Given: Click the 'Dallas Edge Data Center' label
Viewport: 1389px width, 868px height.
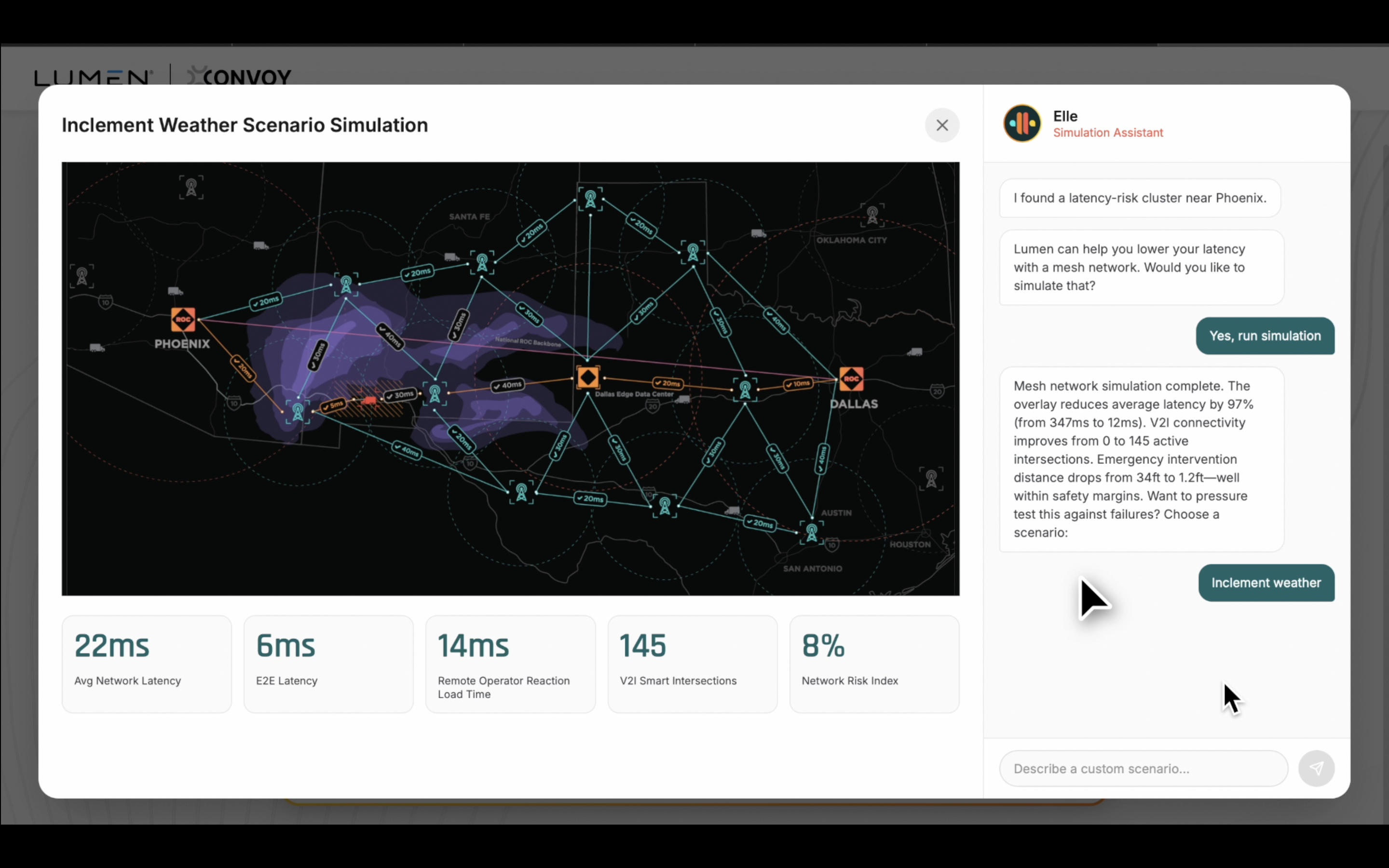Looking at the screenshot, I should [x=634, y=394].
